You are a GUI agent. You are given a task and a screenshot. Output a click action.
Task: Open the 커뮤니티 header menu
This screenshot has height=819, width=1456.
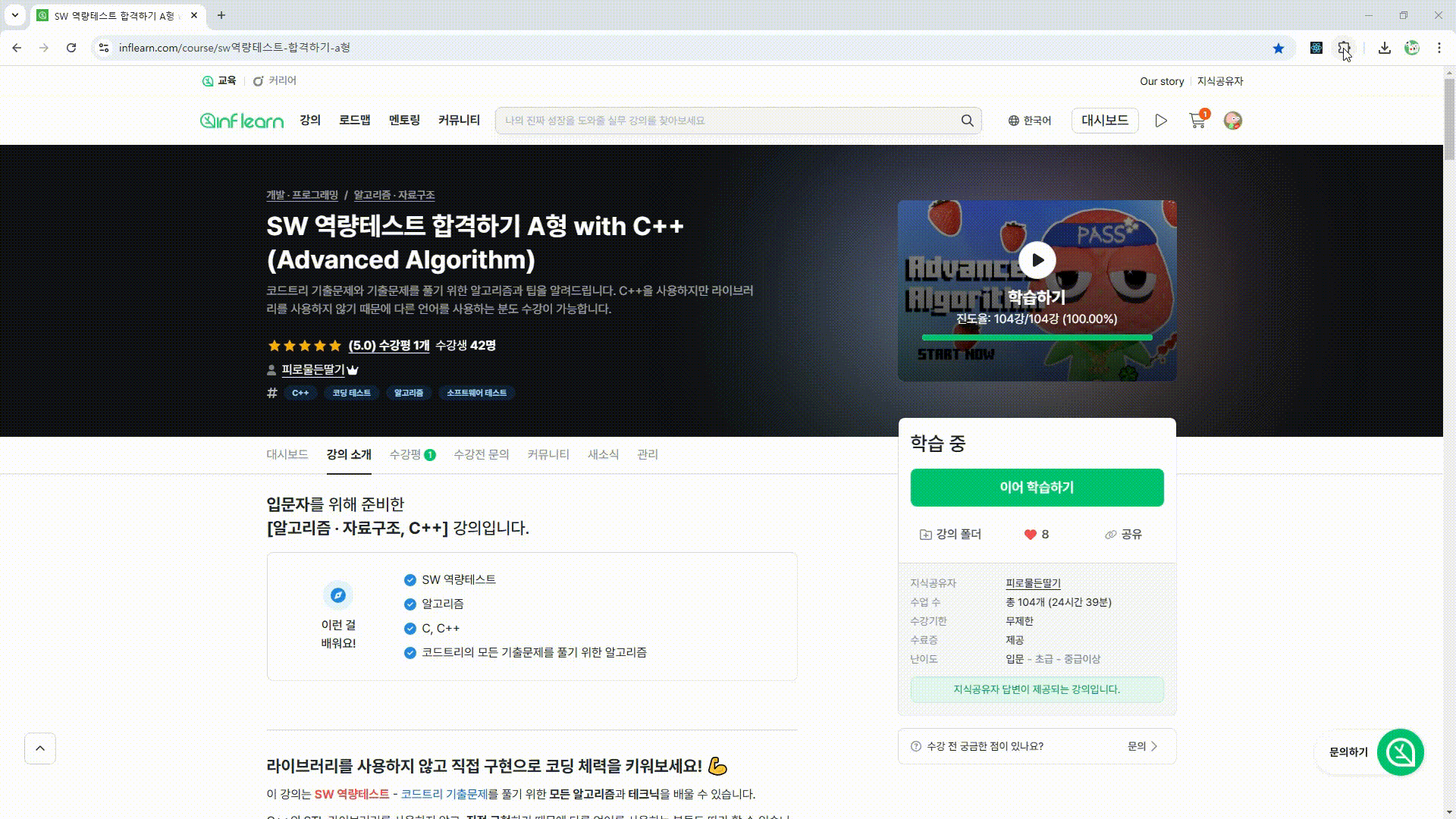tap(459, 121)
